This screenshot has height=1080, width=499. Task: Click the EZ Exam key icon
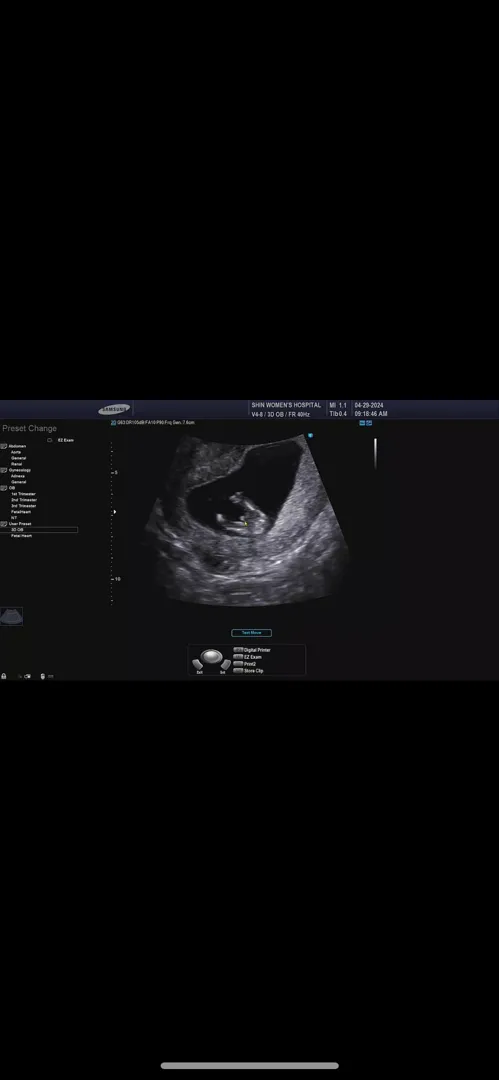click(x=238, y=656)
